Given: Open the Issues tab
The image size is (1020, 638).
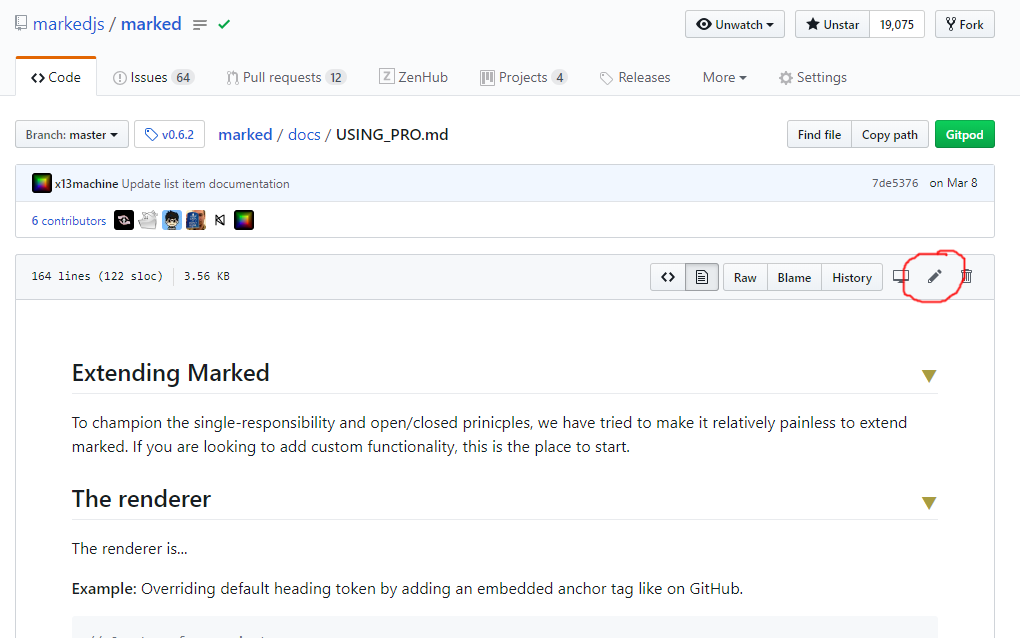Looking at the screenshot, I should tap(154, 77).
